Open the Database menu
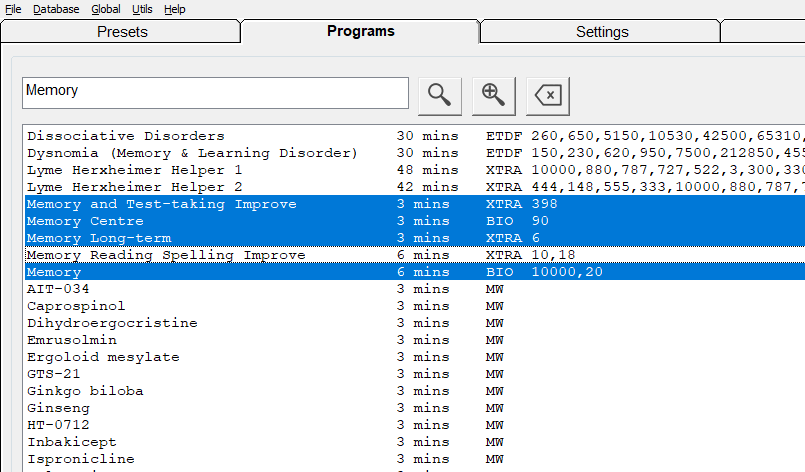 coord(56,9)
